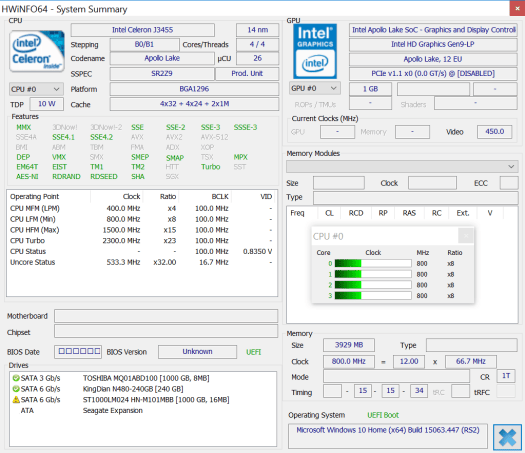Close the HWiNFO64 System Summary window
Viewport: 525px width, 453px height.
[517, 8]
